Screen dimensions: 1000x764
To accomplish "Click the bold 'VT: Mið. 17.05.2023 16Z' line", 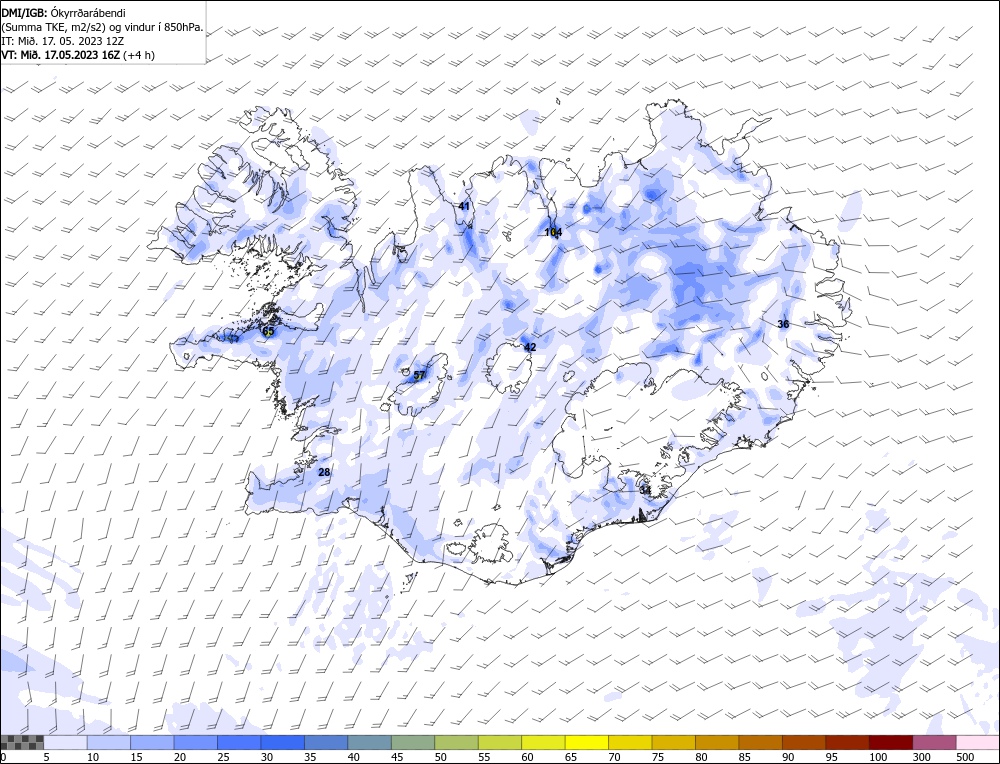I will (x=61, y=55).
